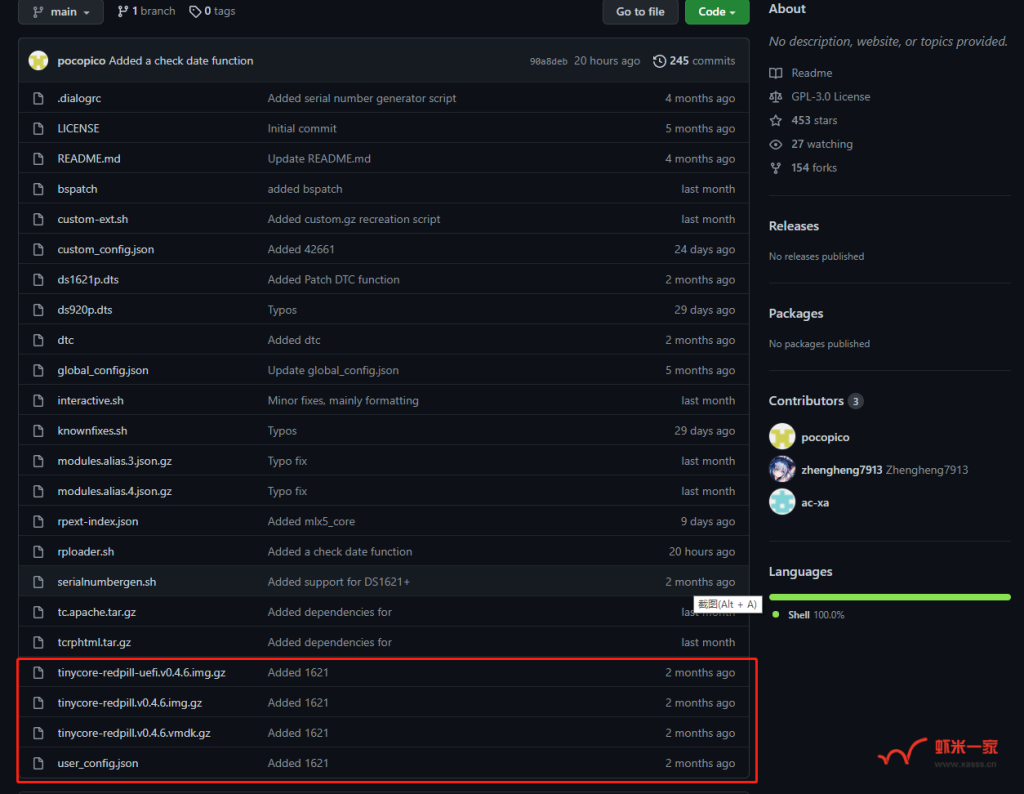Click the book icon next to Readme
The image size is (1024, 794).
point(776,73)
